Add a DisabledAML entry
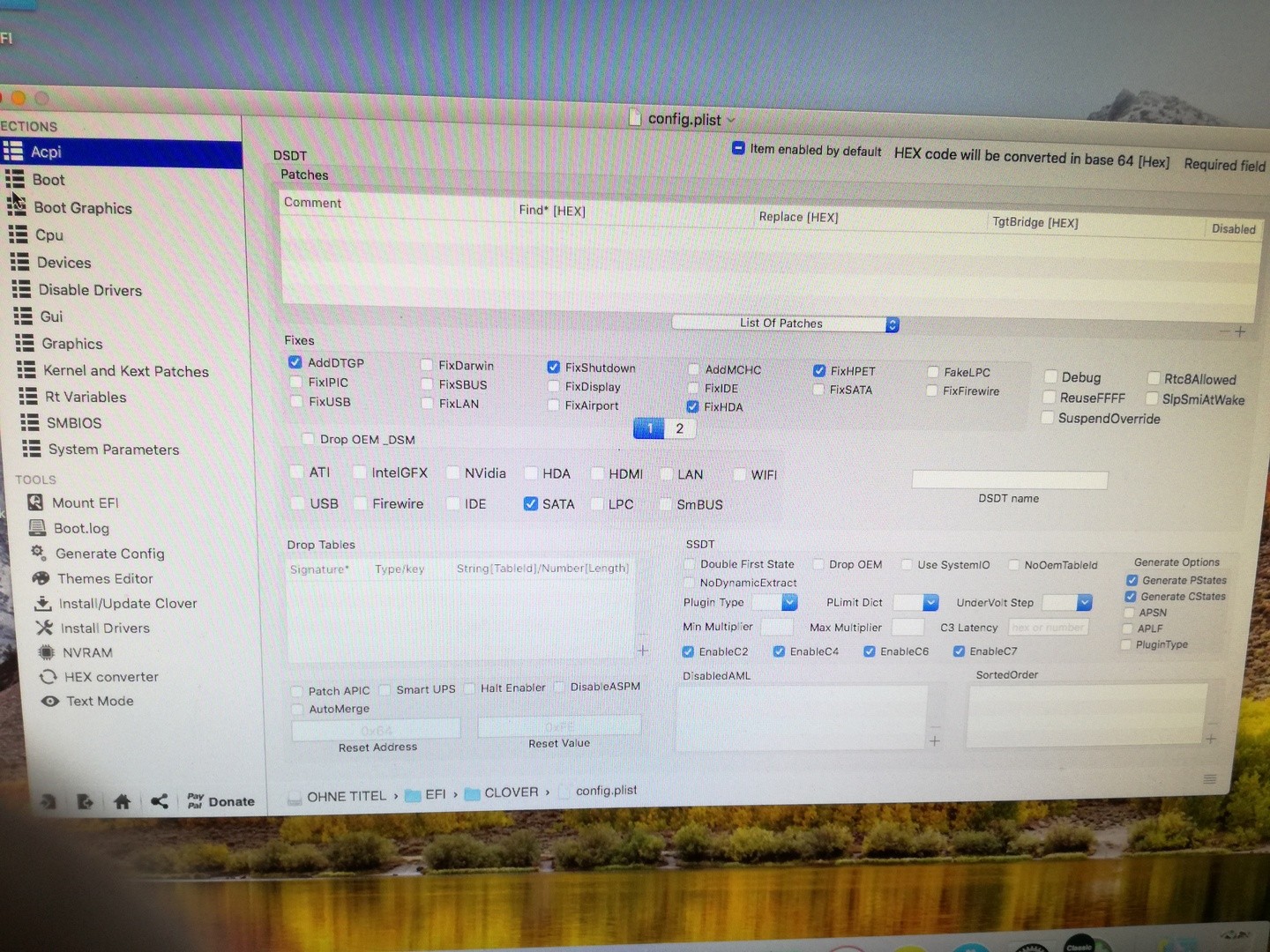1270x952 pixels. (x=935, y=740)
